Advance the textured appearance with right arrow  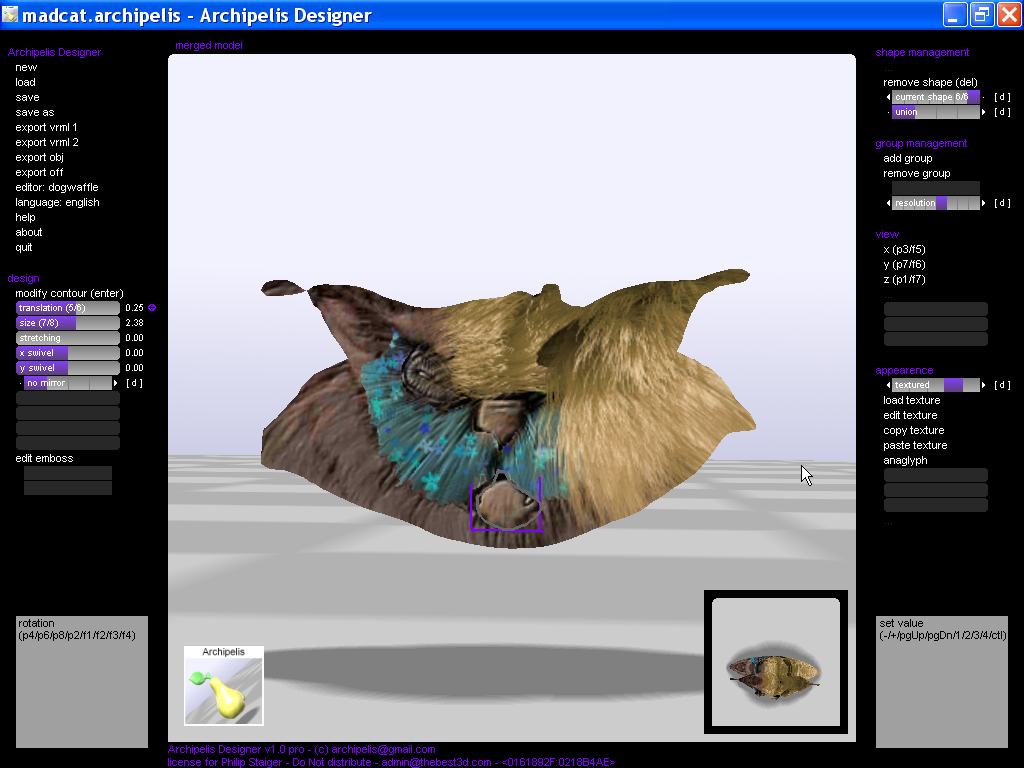coord(984,385)
